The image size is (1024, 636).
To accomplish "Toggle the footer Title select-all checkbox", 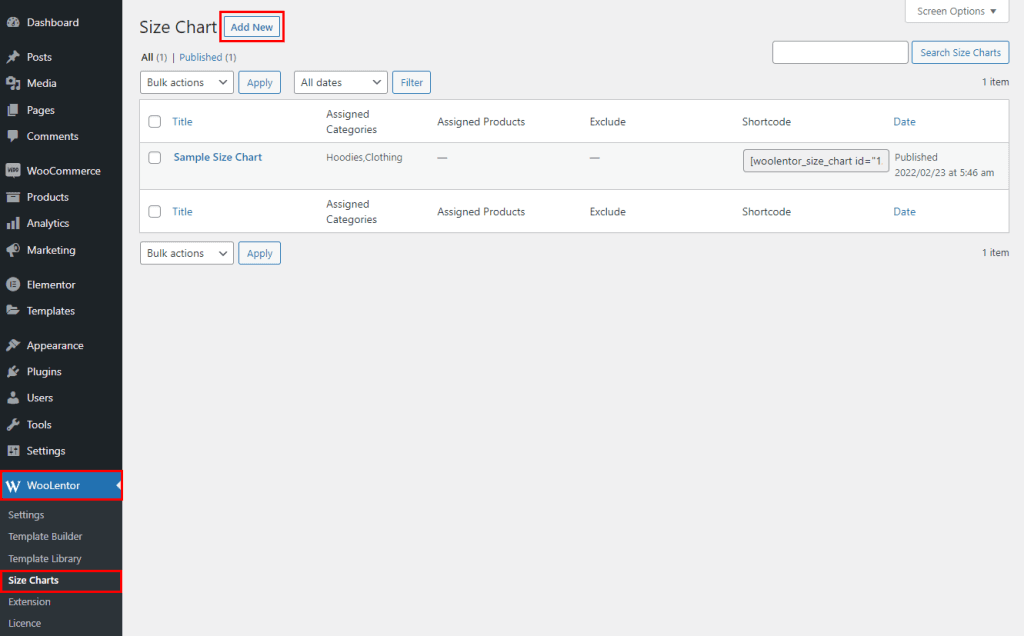I will tap(155, 212).
